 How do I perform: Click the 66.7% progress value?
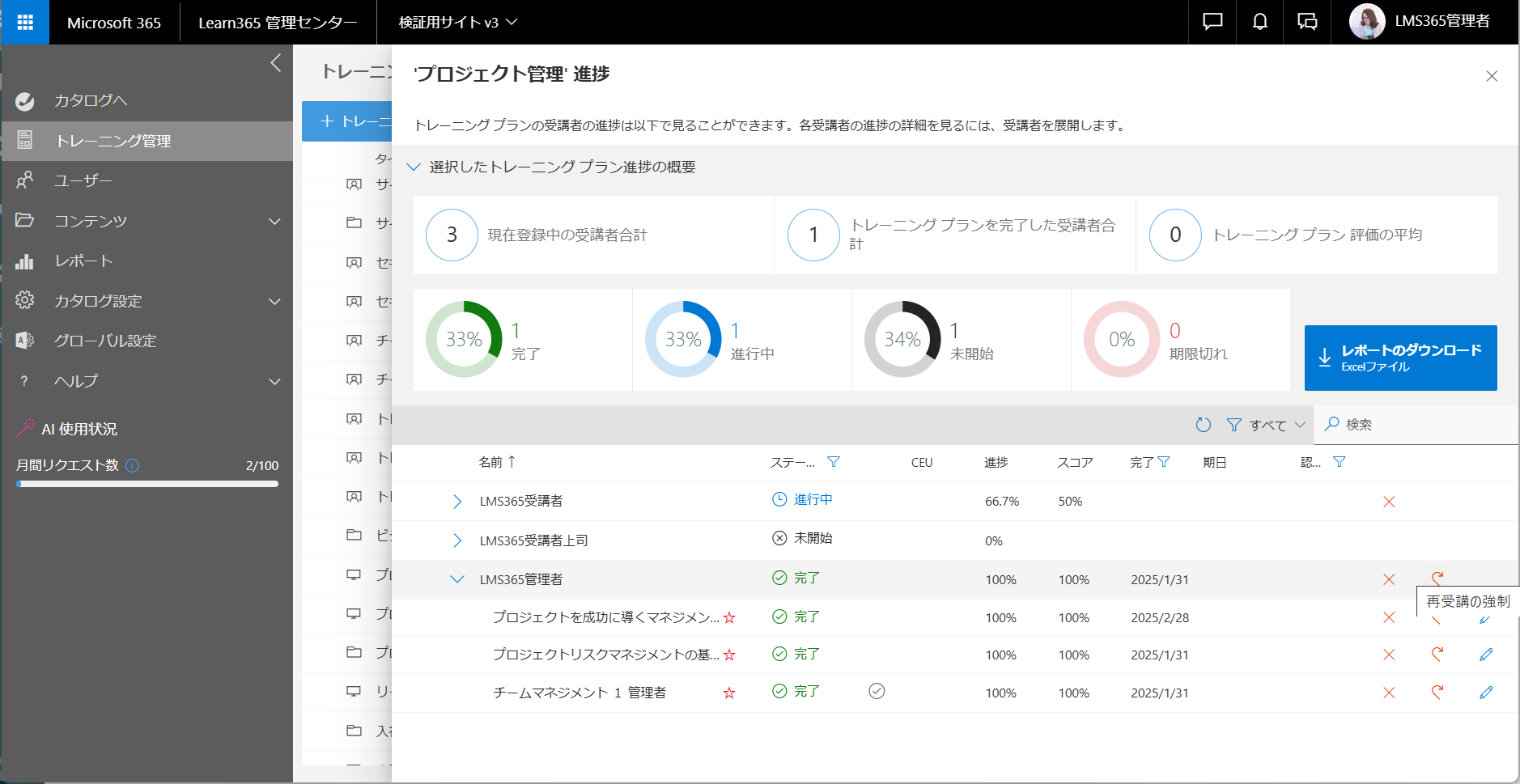(1002, 502)
